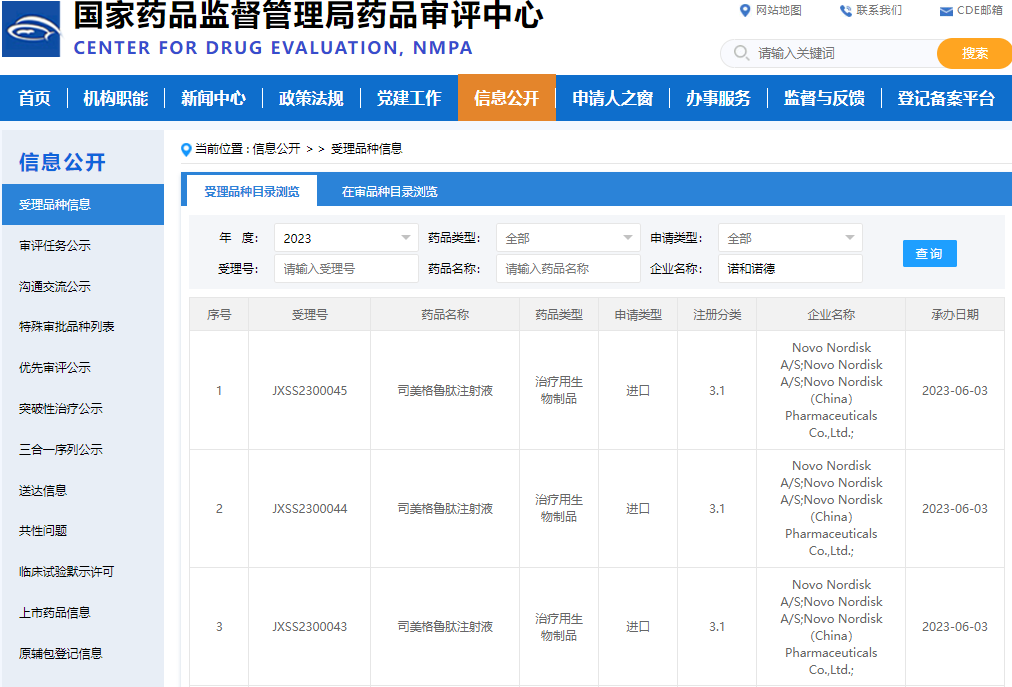Click the 联系我们 phone icon
1012x687 pixels.
pyautogui.click(x=845, y=10)
